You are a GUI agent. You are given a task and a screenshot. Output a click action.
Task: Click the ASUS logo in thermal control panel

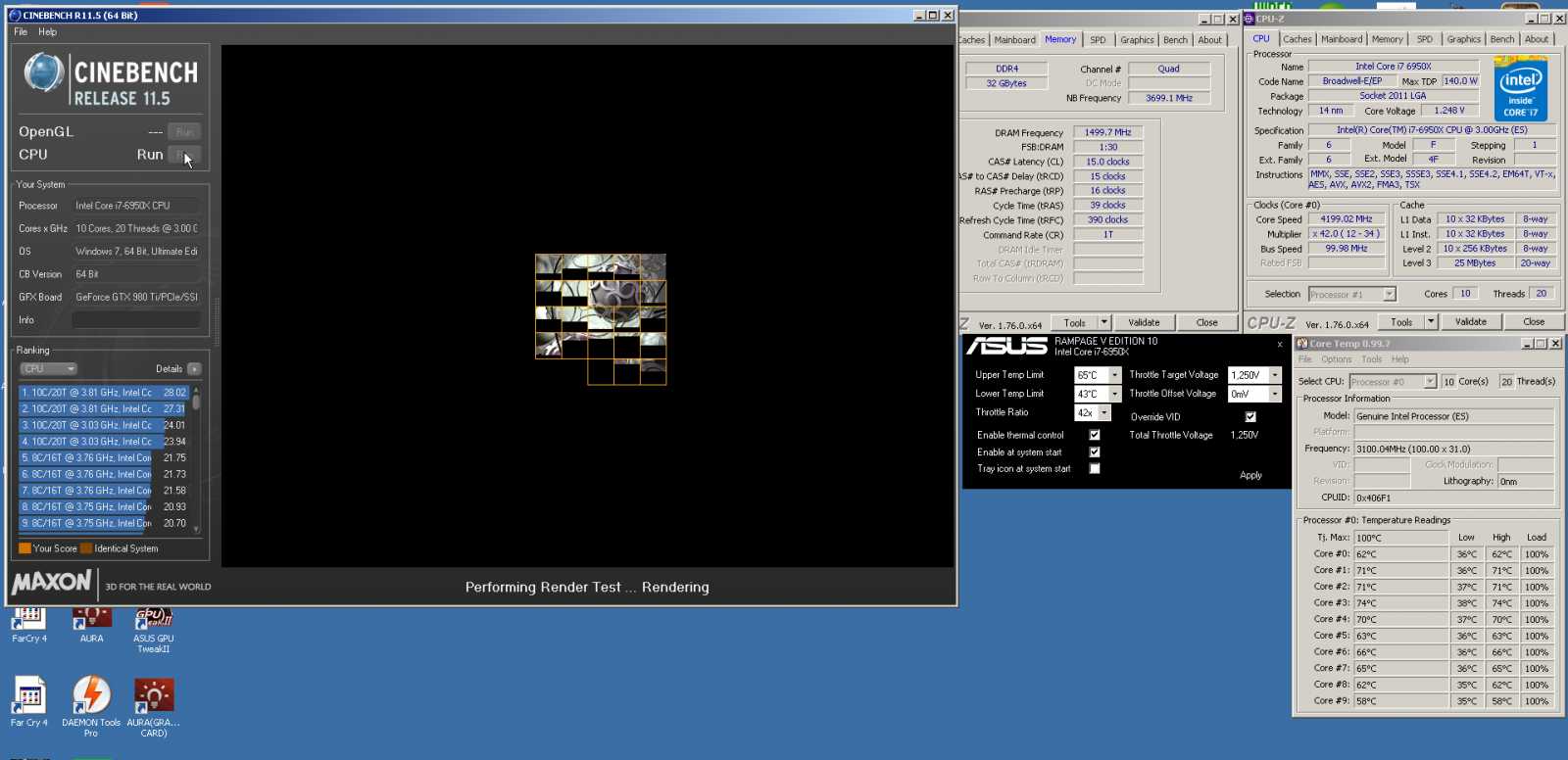point(1006,346)
